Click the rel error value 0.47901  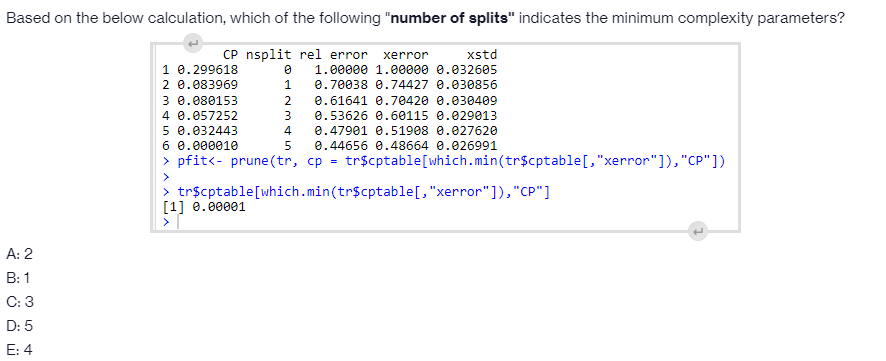tap(341, 131)
